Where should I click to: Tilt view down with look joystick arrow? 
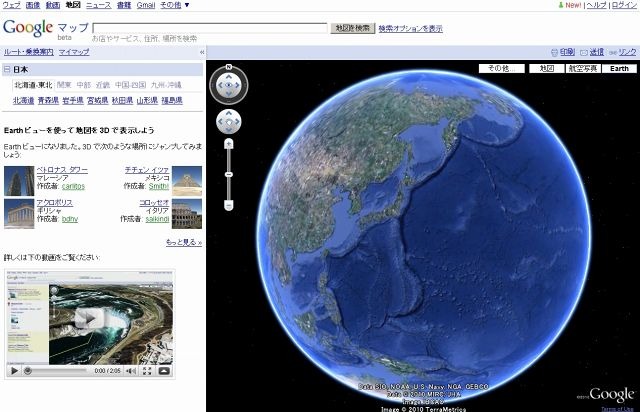(229, 94)
